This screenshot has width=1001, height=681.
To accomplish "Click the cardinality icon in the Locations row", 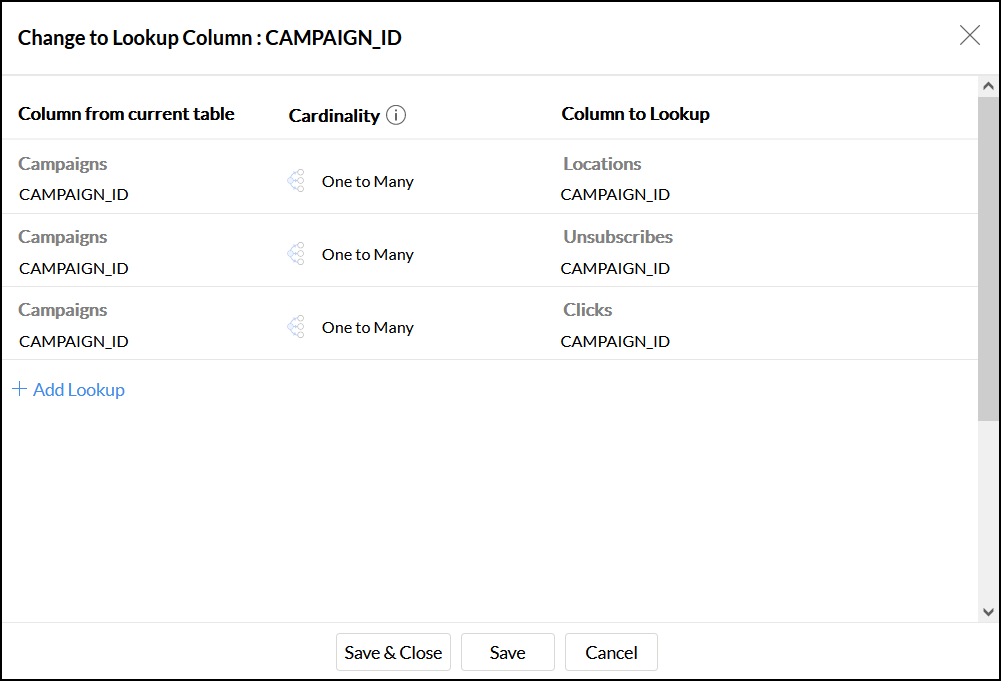I will pos(296,181).
